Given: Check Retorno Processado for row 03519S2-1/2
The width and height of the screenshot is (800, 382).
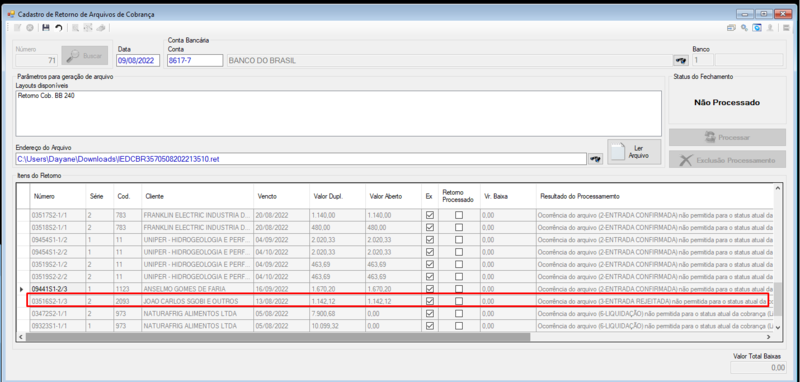Looking at the screenshot, I should coord(459,264).
